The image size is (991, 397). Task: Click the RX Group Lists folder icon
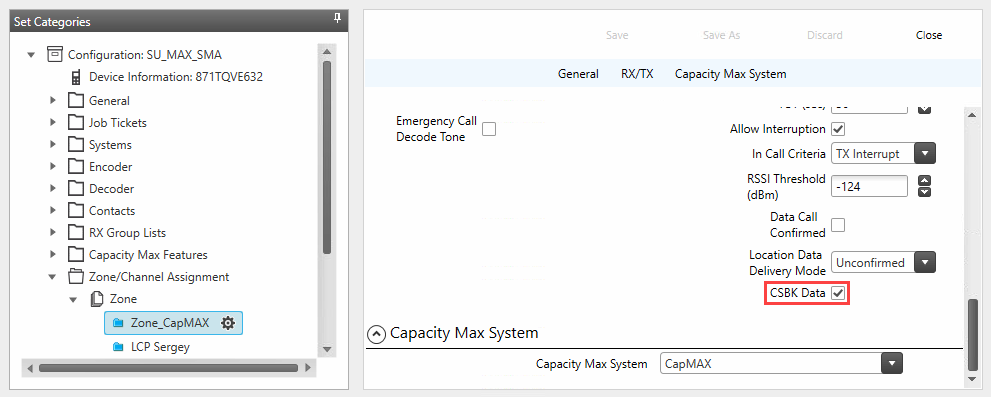76,233
